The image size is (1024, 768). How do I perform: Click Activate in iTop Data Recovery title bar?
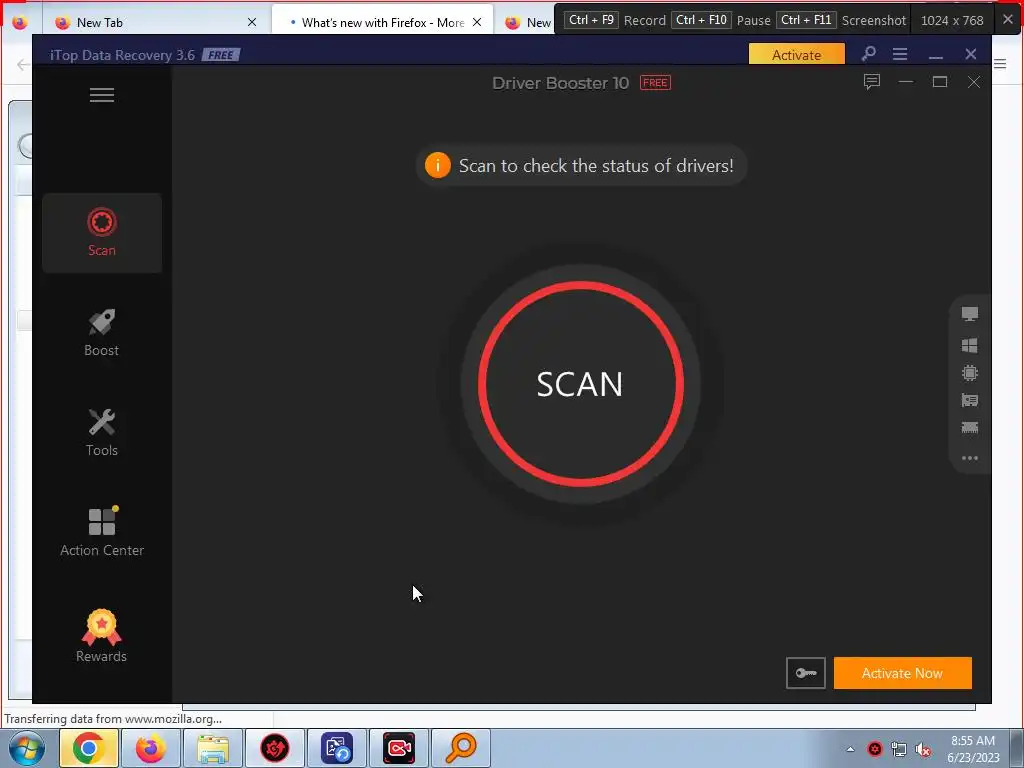coord(797,55)
